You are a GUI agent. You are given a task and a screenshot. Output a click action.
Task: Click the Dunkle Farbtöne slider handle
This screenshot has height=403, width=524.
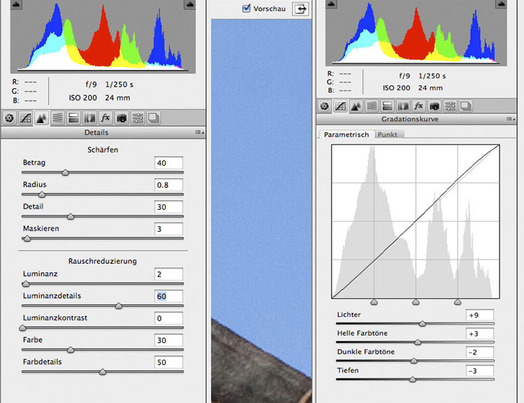[414, 361]
